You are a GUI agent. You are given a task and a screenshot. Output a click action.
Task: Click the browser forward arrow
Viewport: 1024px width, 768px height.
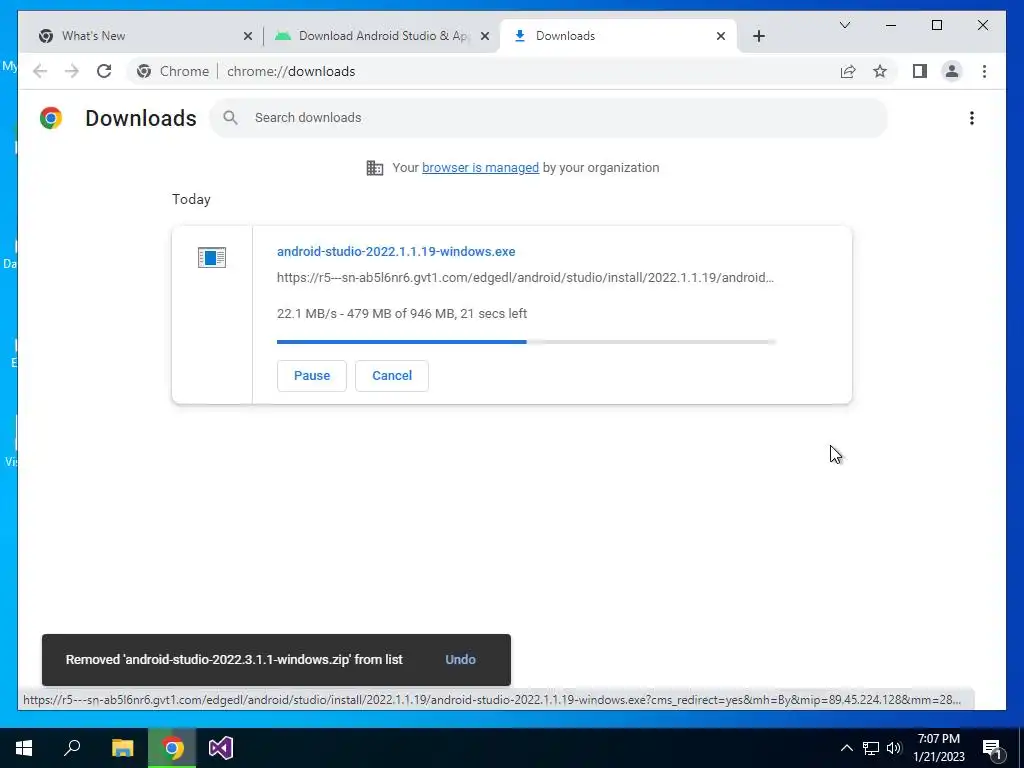tap(72, 71)
